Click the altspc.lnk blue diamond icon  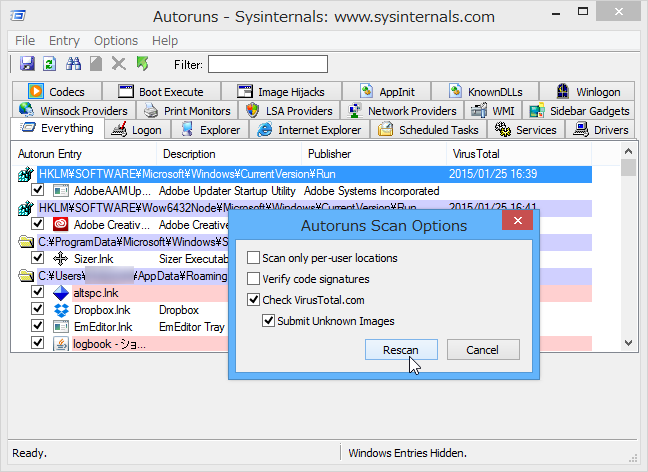(61, 293)
